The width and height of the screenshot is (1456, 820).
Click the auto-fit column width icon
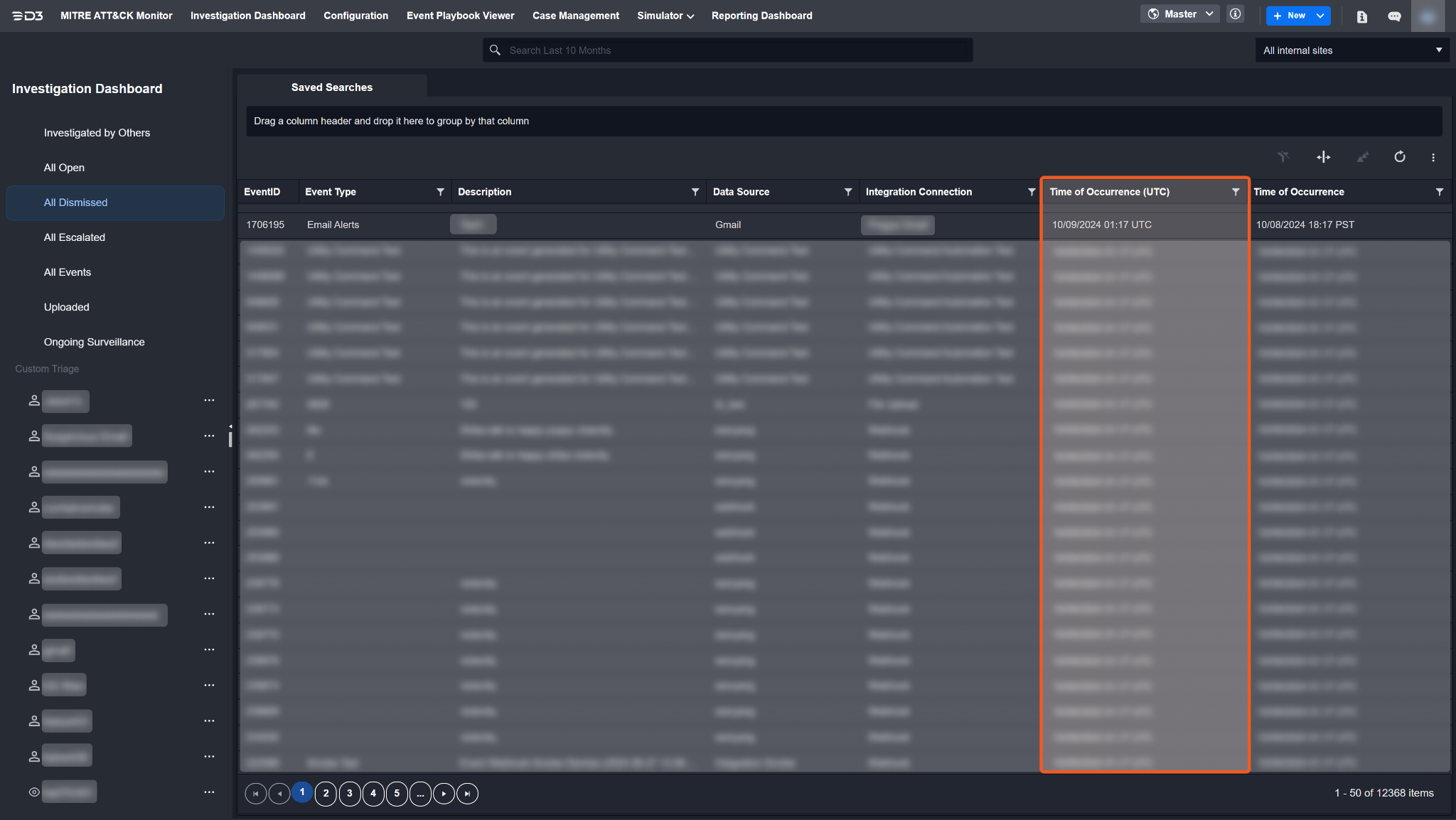1323,157
